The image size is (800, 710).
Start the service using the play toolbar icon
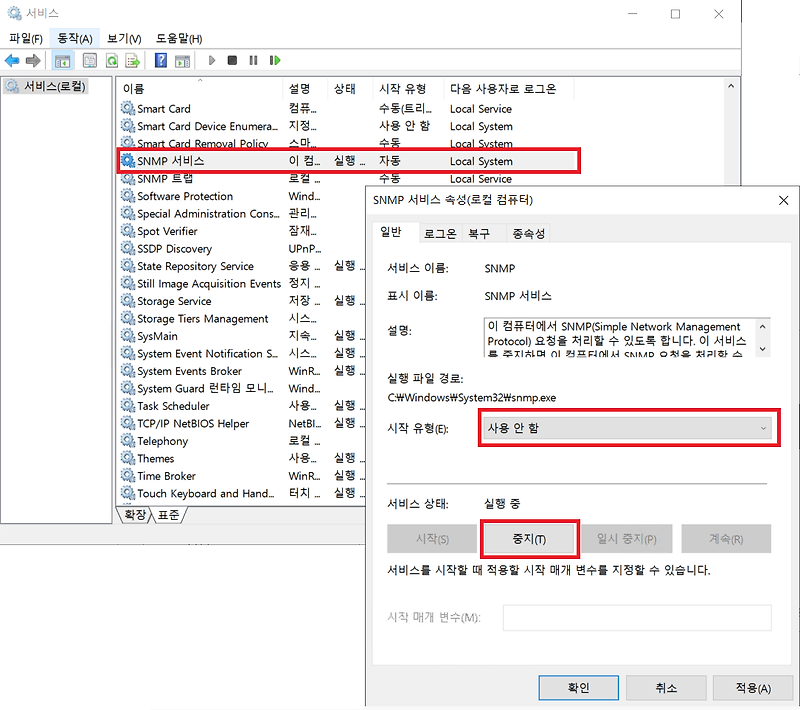tap(213, 60)
